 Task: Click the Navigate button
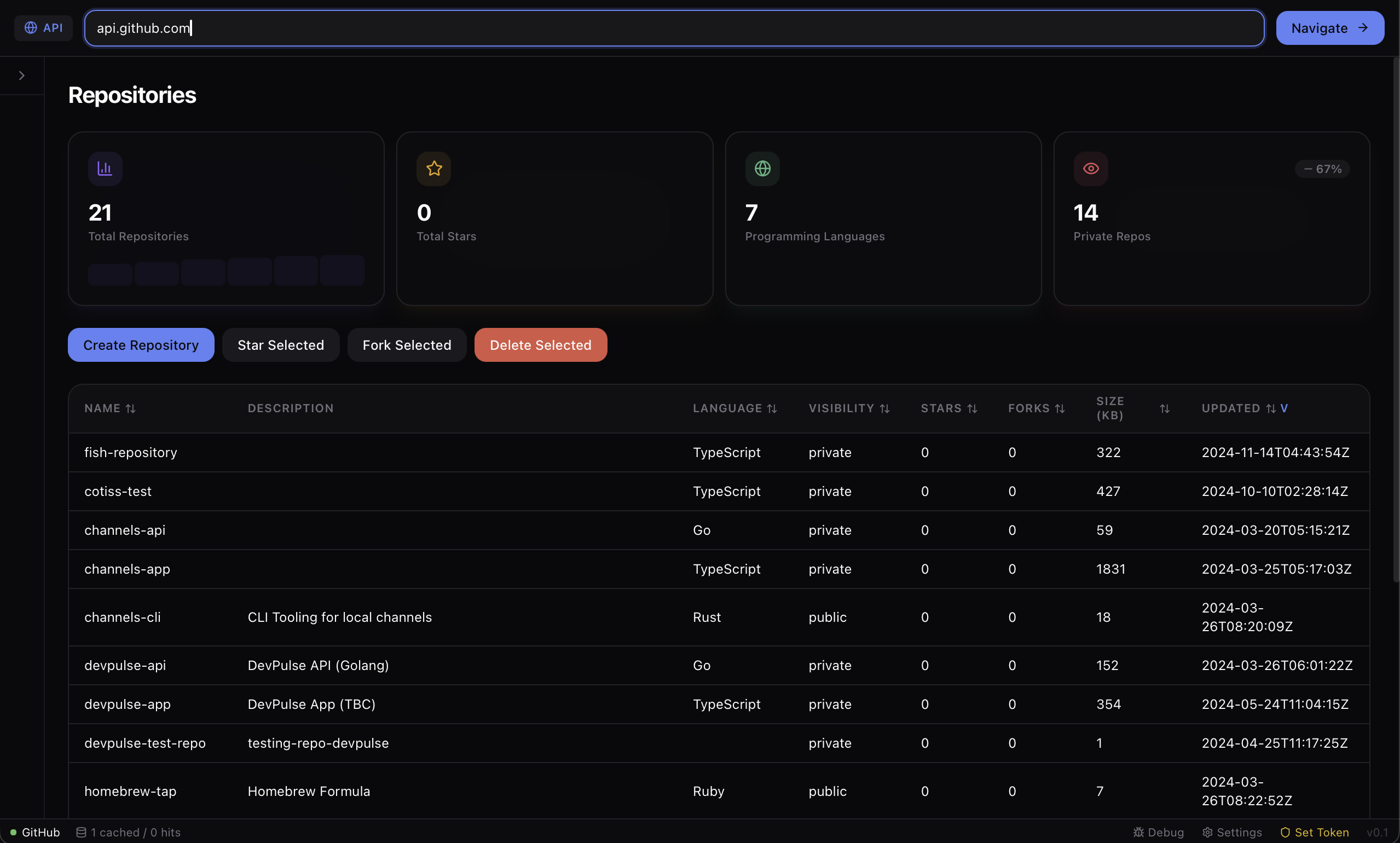pyautogui.click(x=1329, y=28)
